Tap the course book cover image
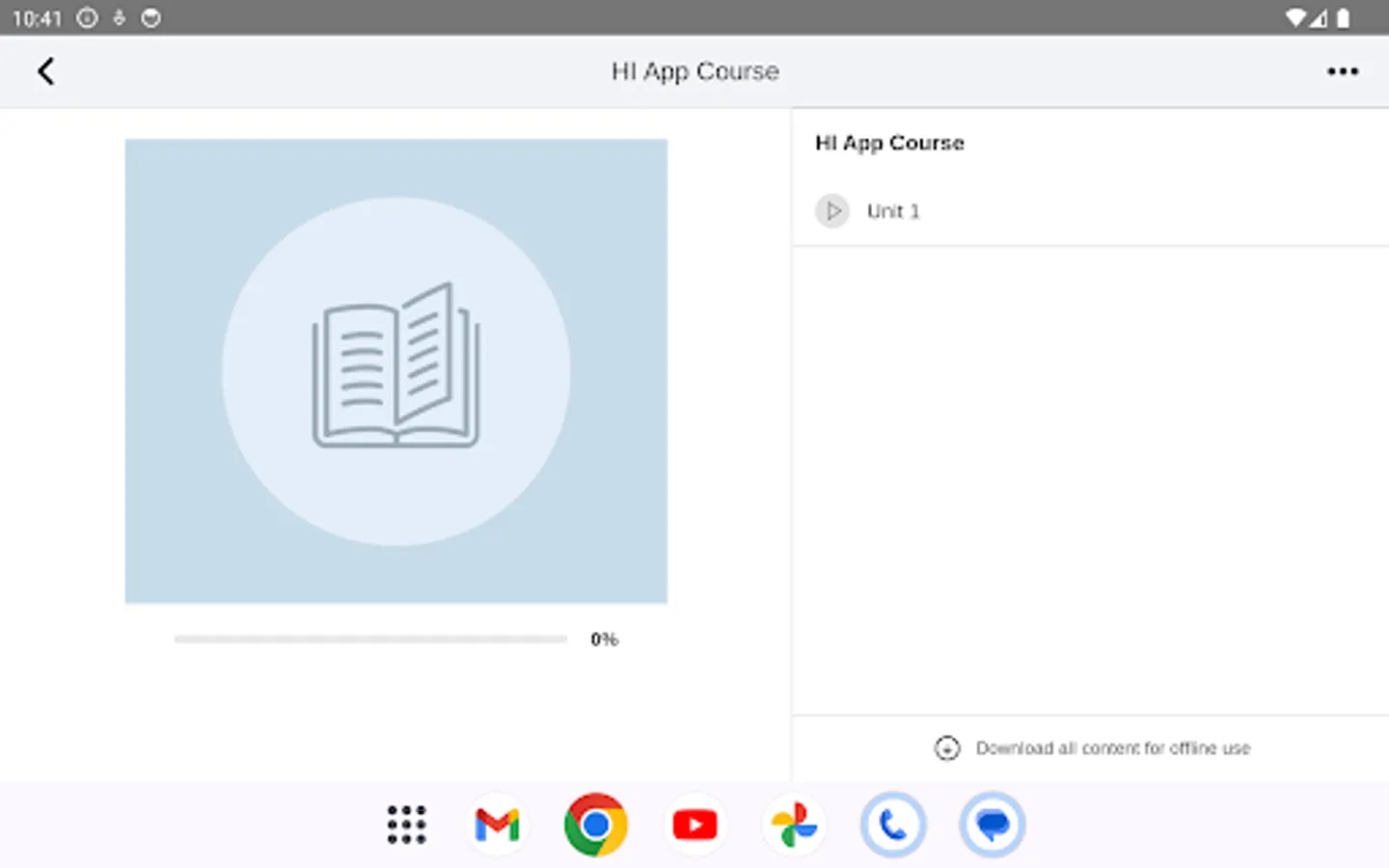Screen dimensions: 1389x868 point(395,371)
